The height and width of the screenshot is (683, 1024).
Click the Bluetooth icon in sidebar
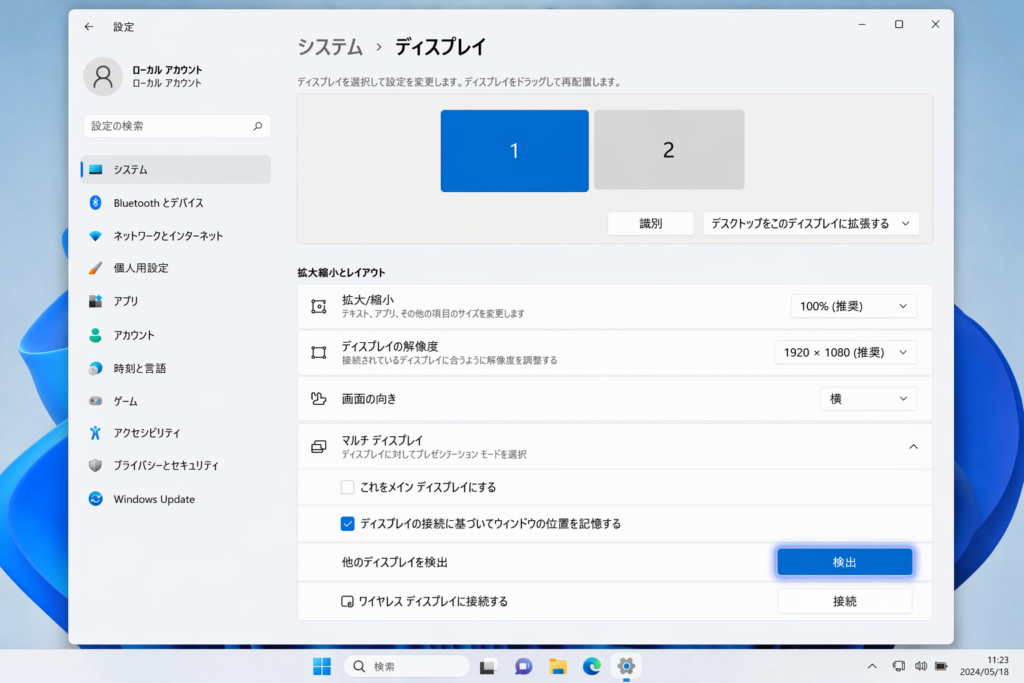click(x=95, y=203)
